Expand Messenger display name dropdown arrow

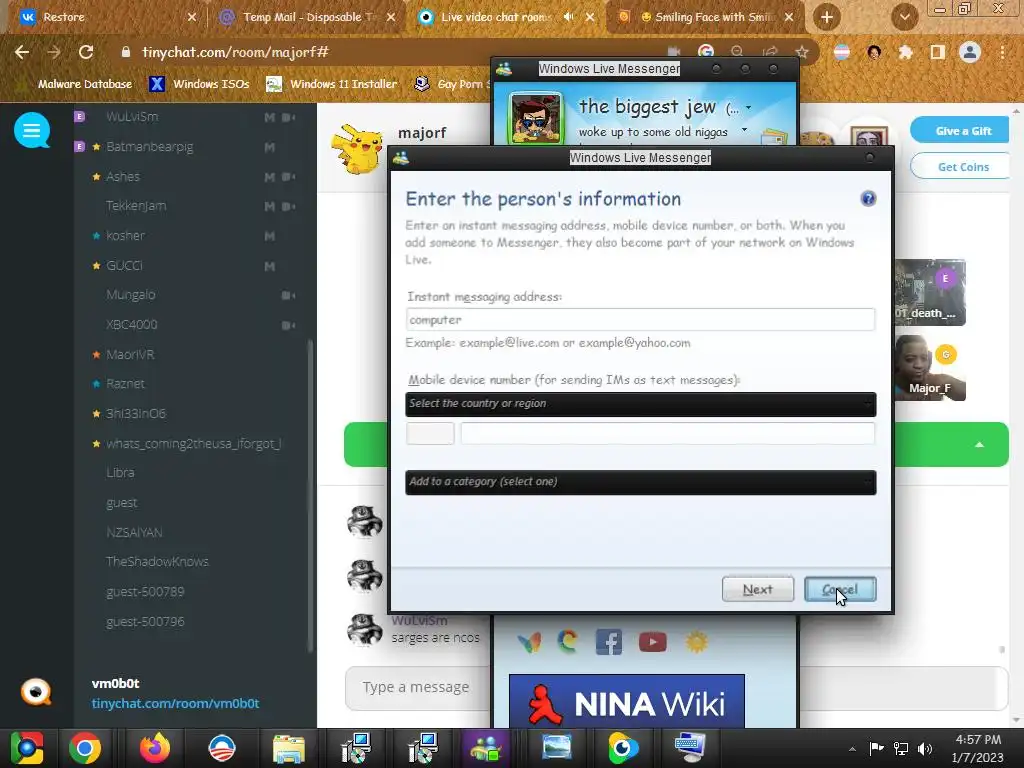[748, 108]
